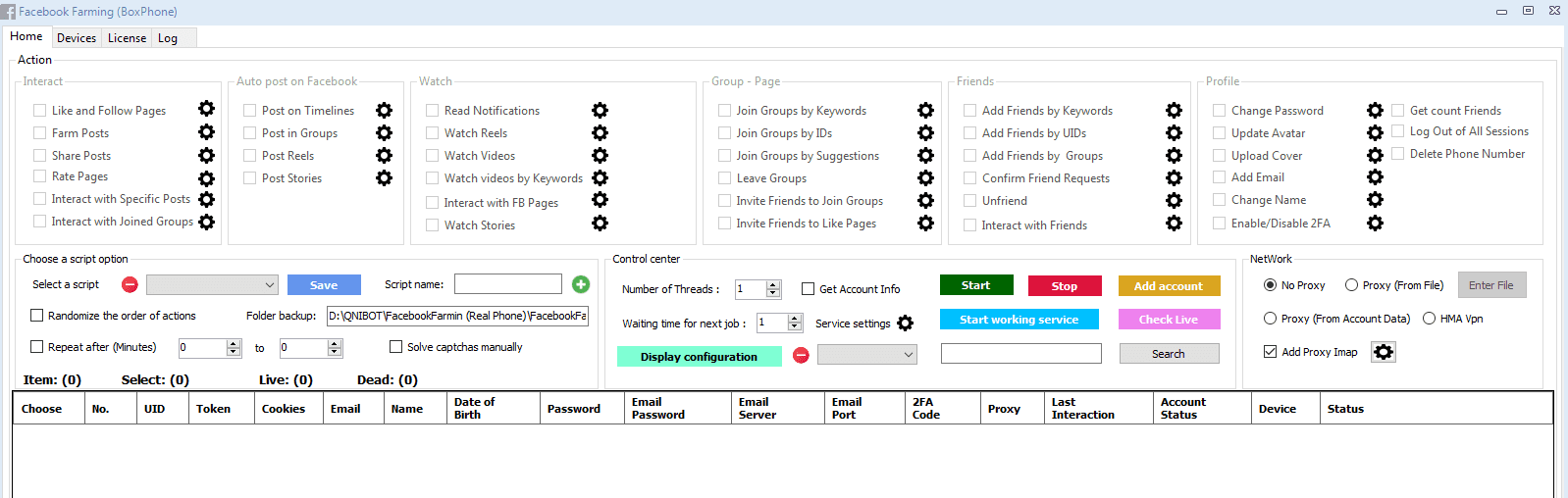
Task: Toggle Get Account Info checkbox
Action: (x=809, y=288)
